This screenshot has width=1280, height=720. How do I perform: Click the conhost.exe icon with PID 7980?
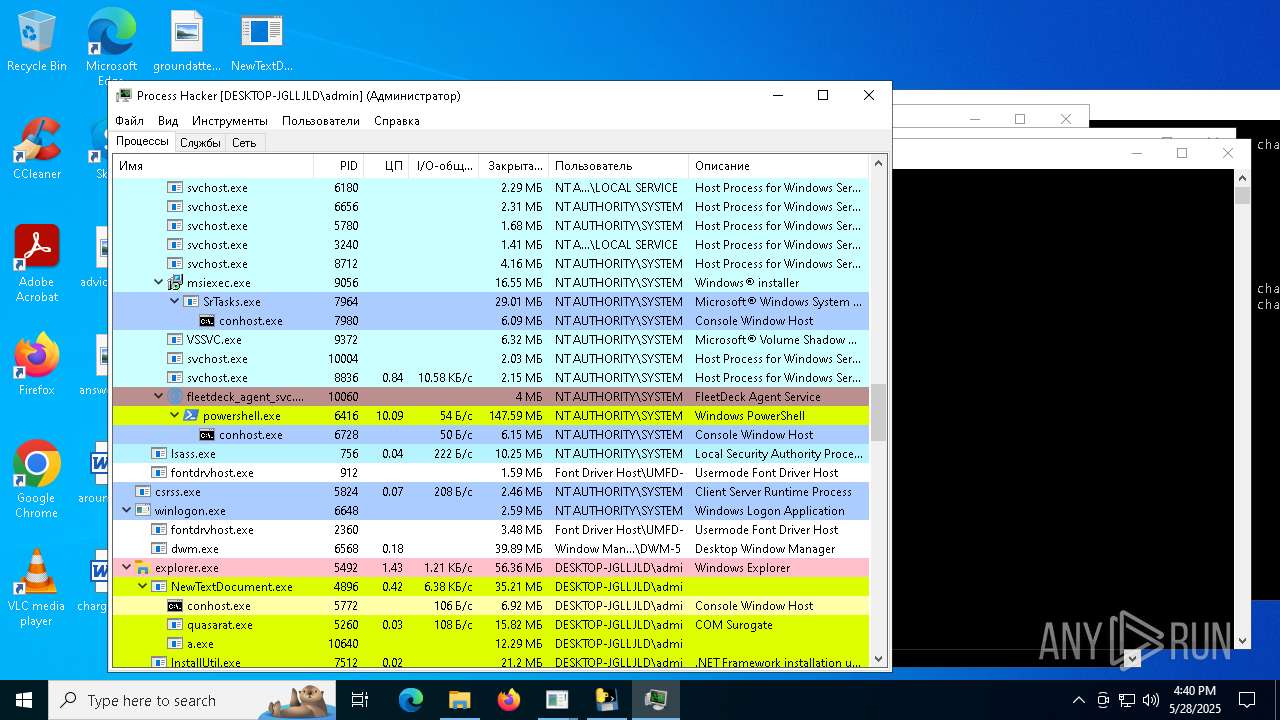coord(207,321)
